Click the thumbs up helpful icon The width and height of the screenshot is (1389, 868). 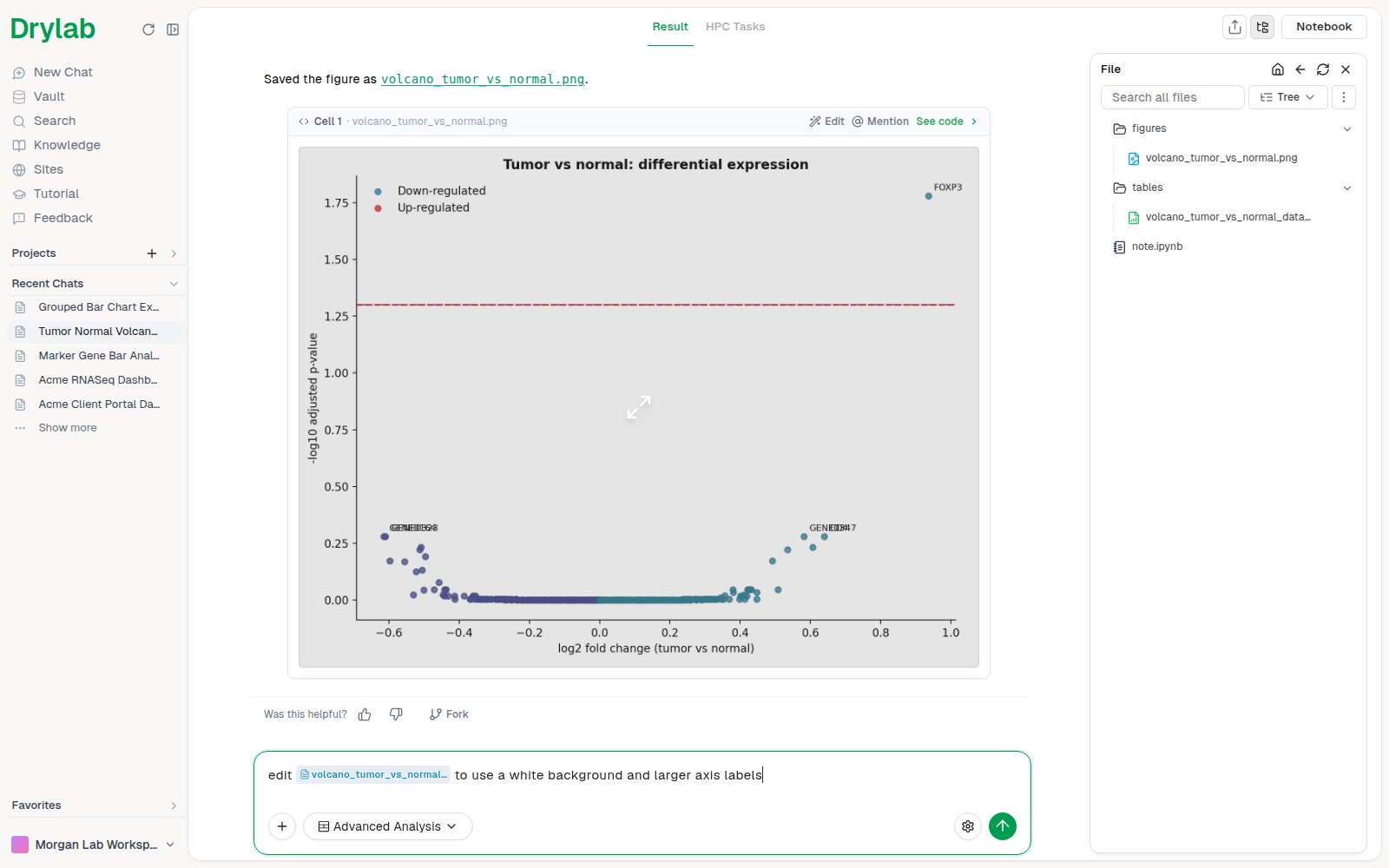click(x=365, y=714)
